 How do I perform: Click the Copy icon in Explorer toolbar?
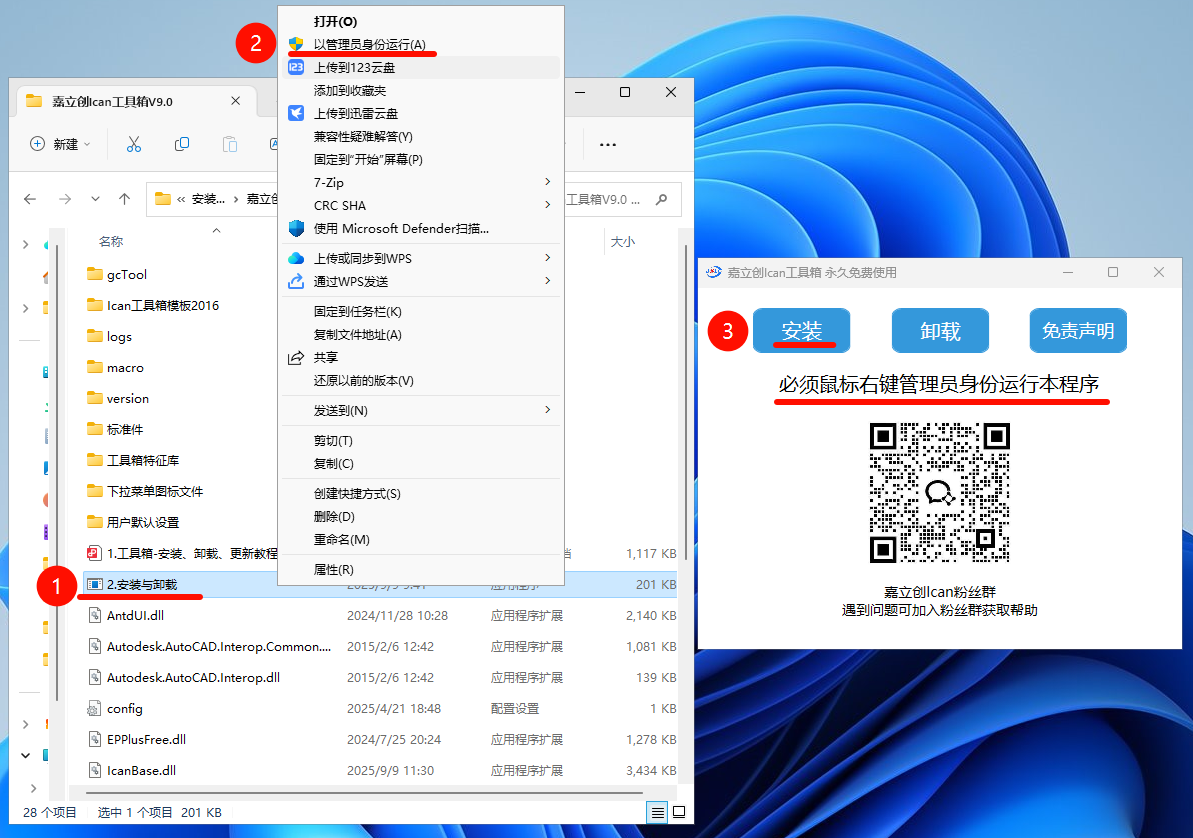click(x=182, y=144)
